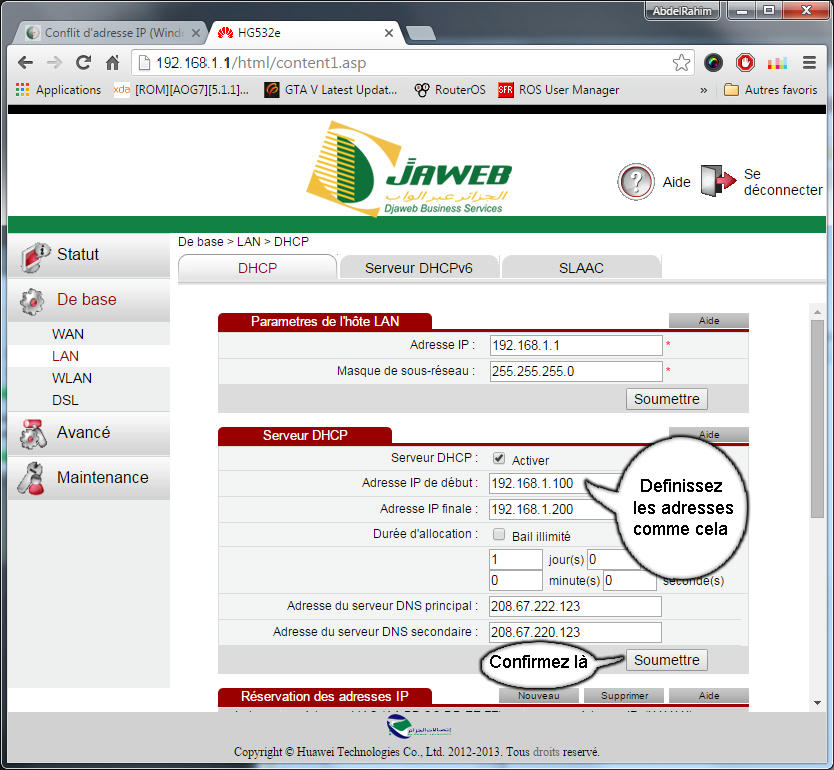Select DSL in the sidebar

point(65,400)
